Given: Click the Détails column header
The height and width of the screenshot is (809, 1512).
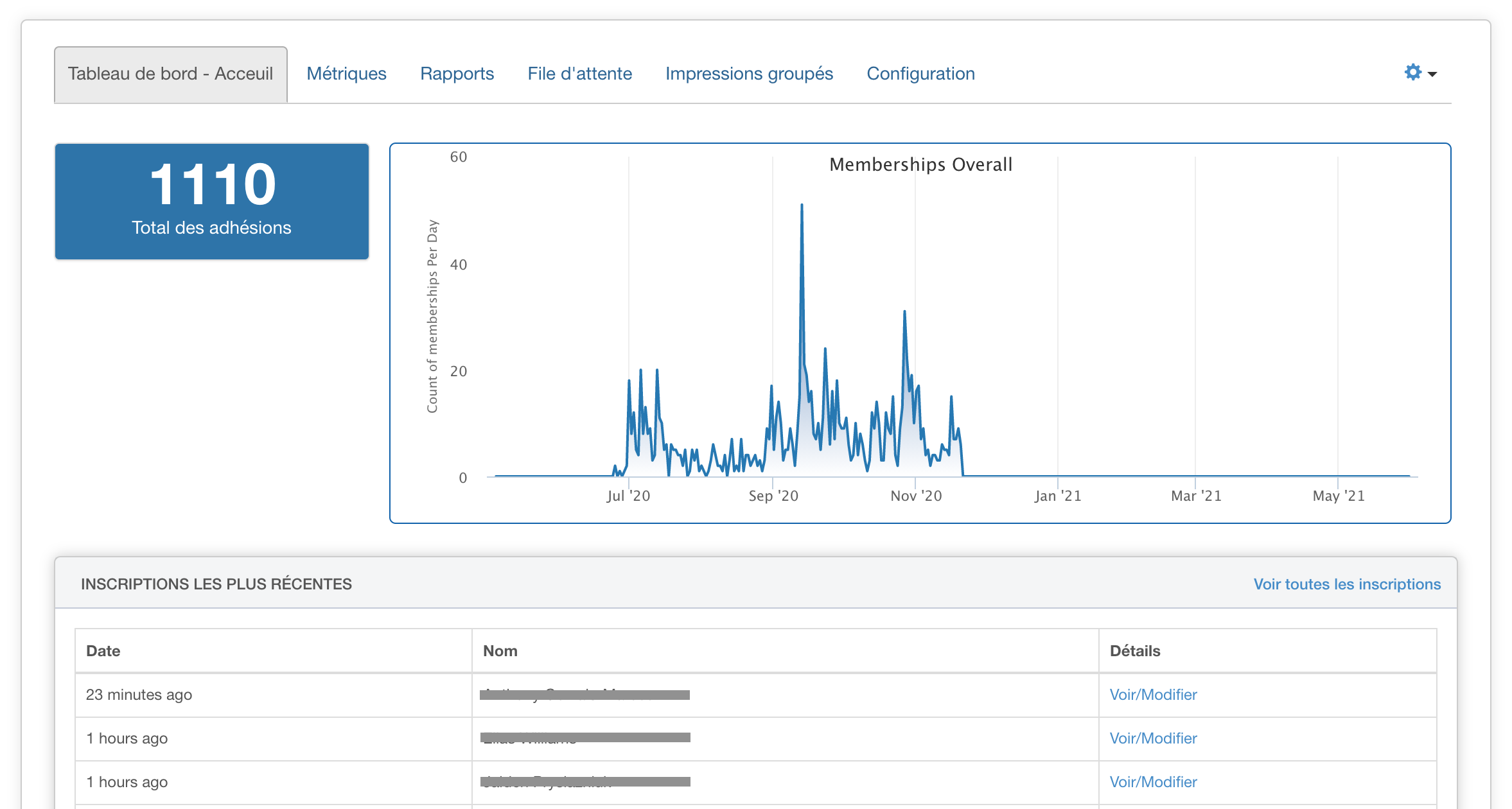Looking at the screenshot, I should [1135, 651].
